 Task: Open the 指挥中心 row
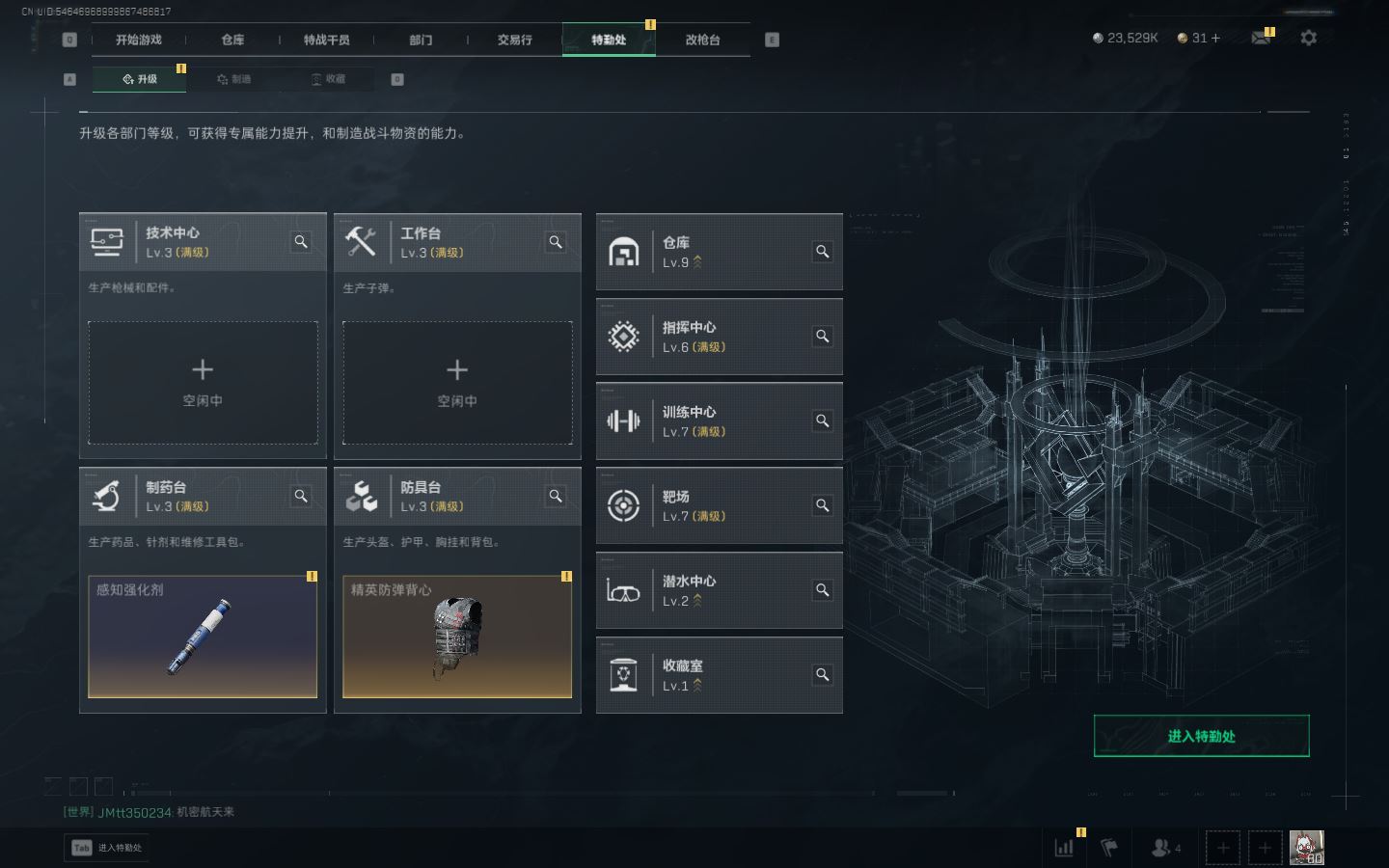(720, 337)
